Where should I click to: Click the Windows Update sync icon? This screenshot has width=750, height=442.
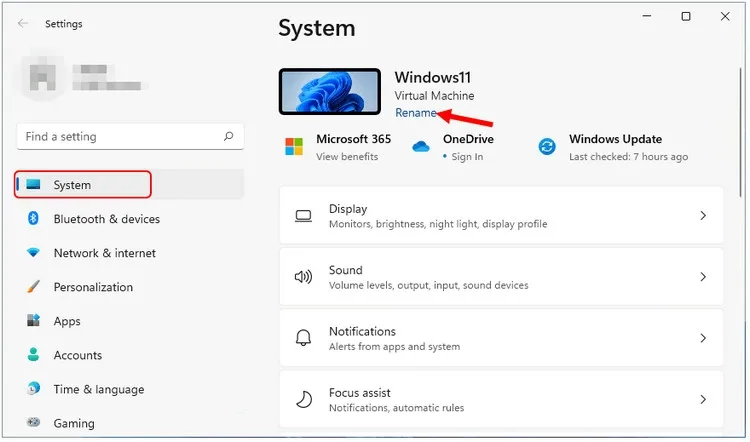click(x=547, y=147)
